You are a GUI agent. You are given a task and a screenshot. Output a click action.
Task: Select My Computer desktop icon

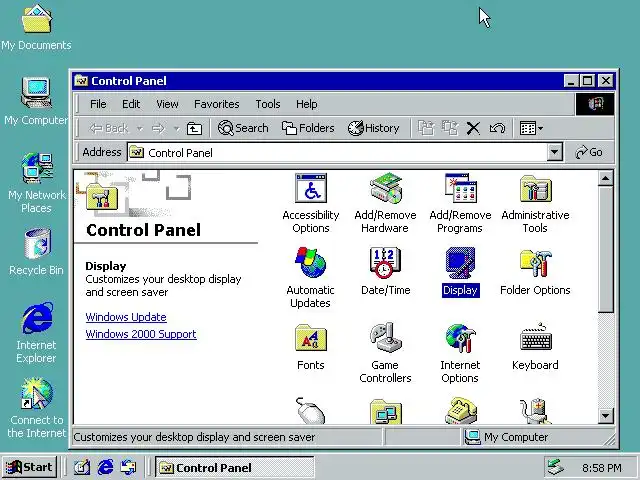coord(36,101)
